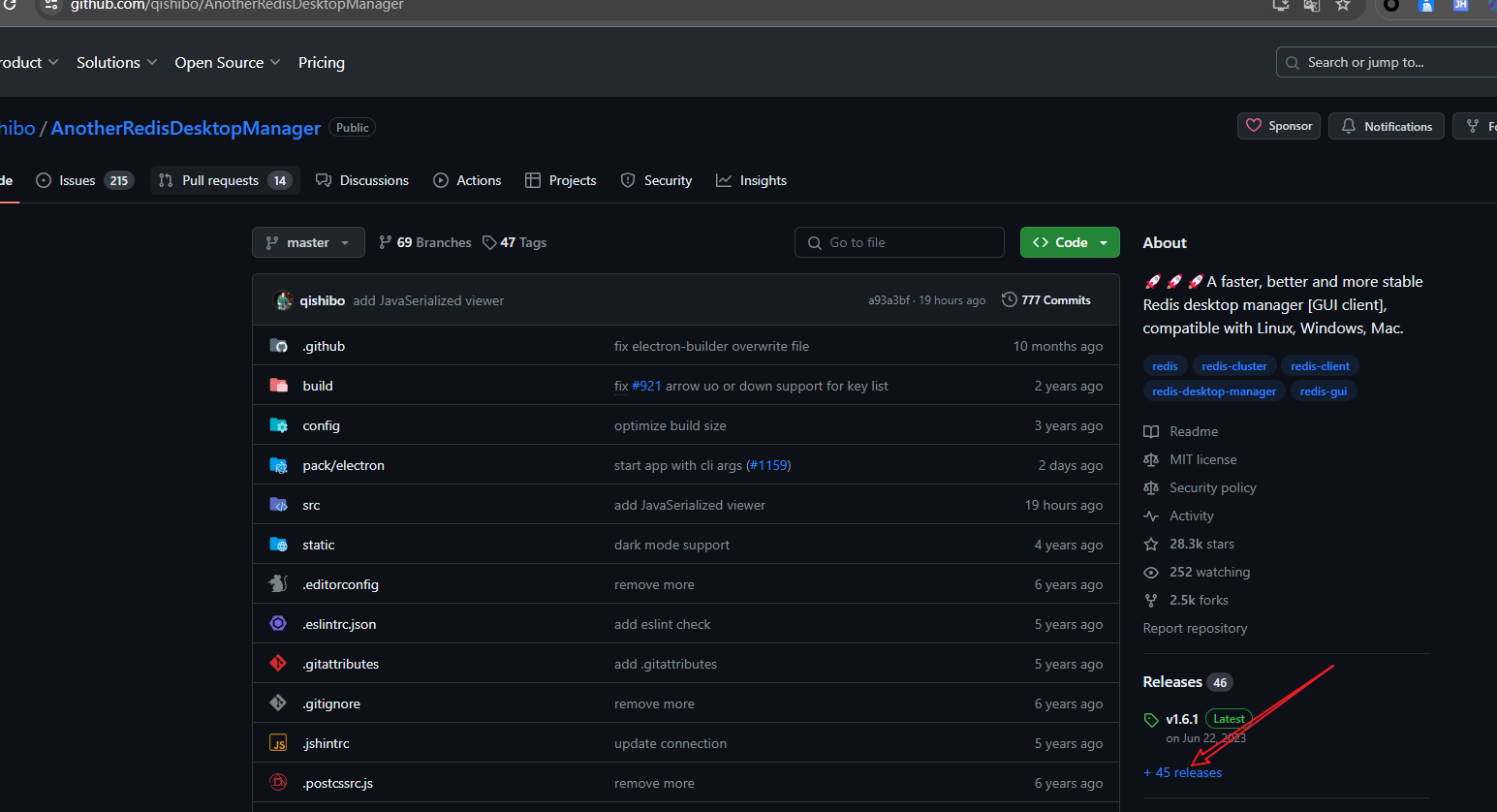Click qishibo's avatar in commit row
This screenshot has height=812, width=1497.
click(x=283, y=300)
